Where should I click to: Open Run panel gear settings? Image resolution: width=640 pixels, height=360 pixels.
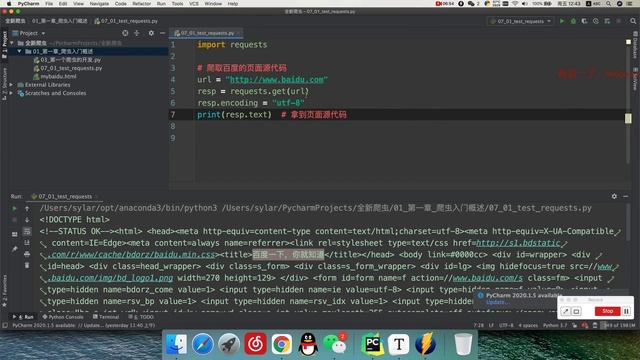pyautogui.click(x=614, y=196)
